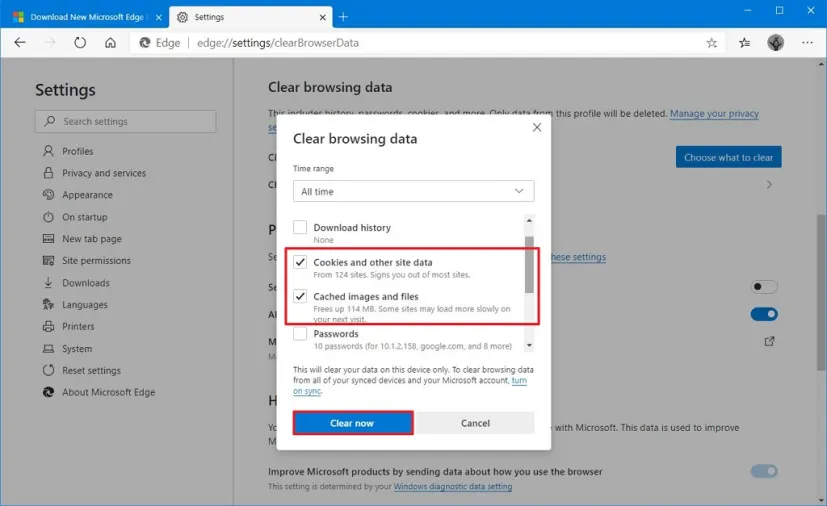Click the browser refresh icon
827x506 pixels.
[x=80, y=43]
